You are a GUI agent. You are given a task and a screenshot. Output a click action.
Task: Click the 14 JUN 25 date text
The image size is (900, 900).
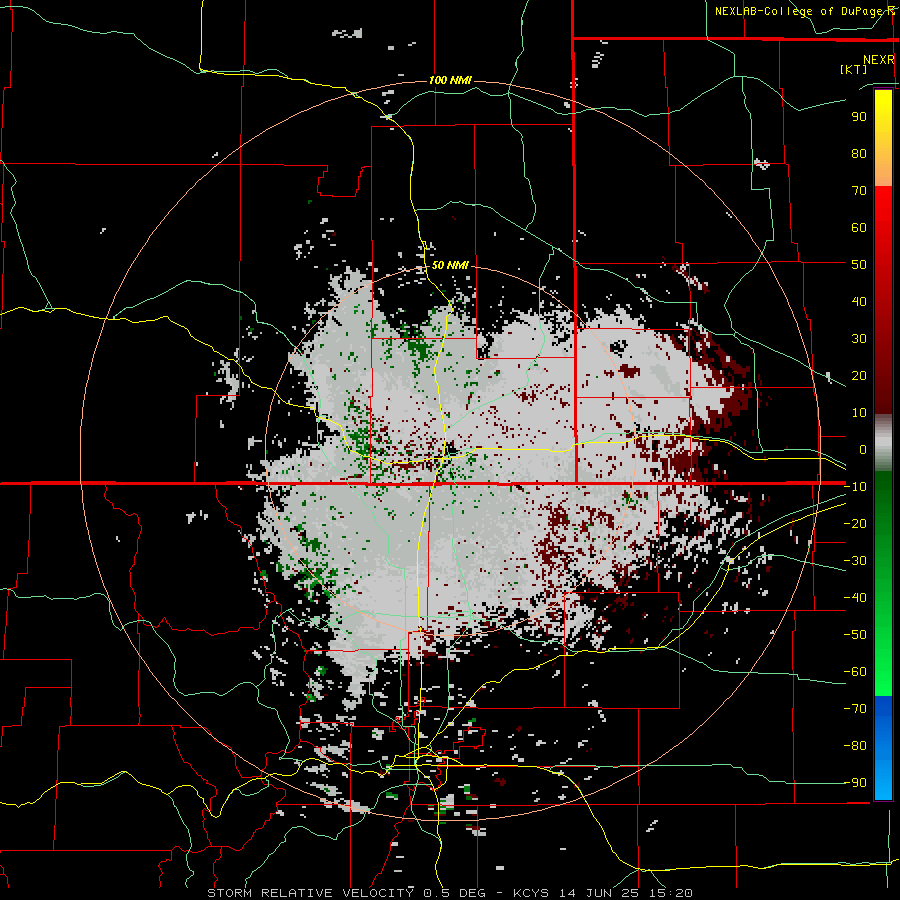click(599, 893)
